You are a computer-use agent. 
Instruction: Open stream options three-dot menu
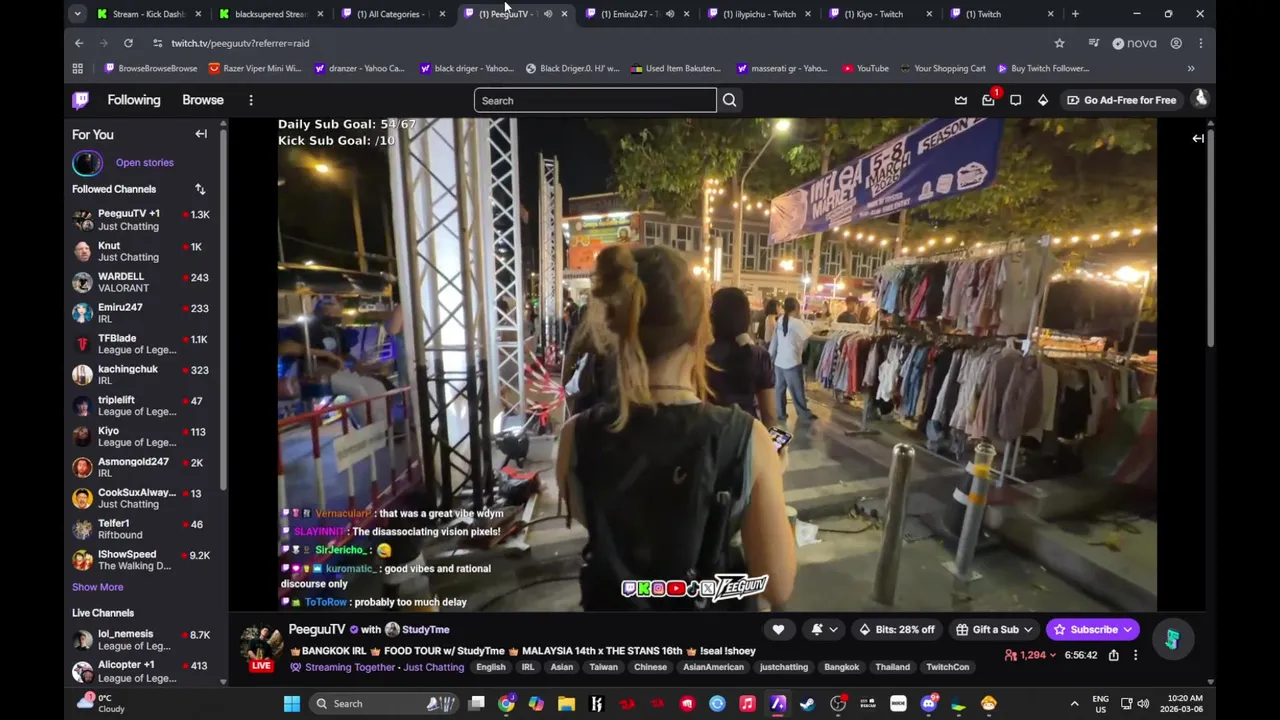[1135, 655]
